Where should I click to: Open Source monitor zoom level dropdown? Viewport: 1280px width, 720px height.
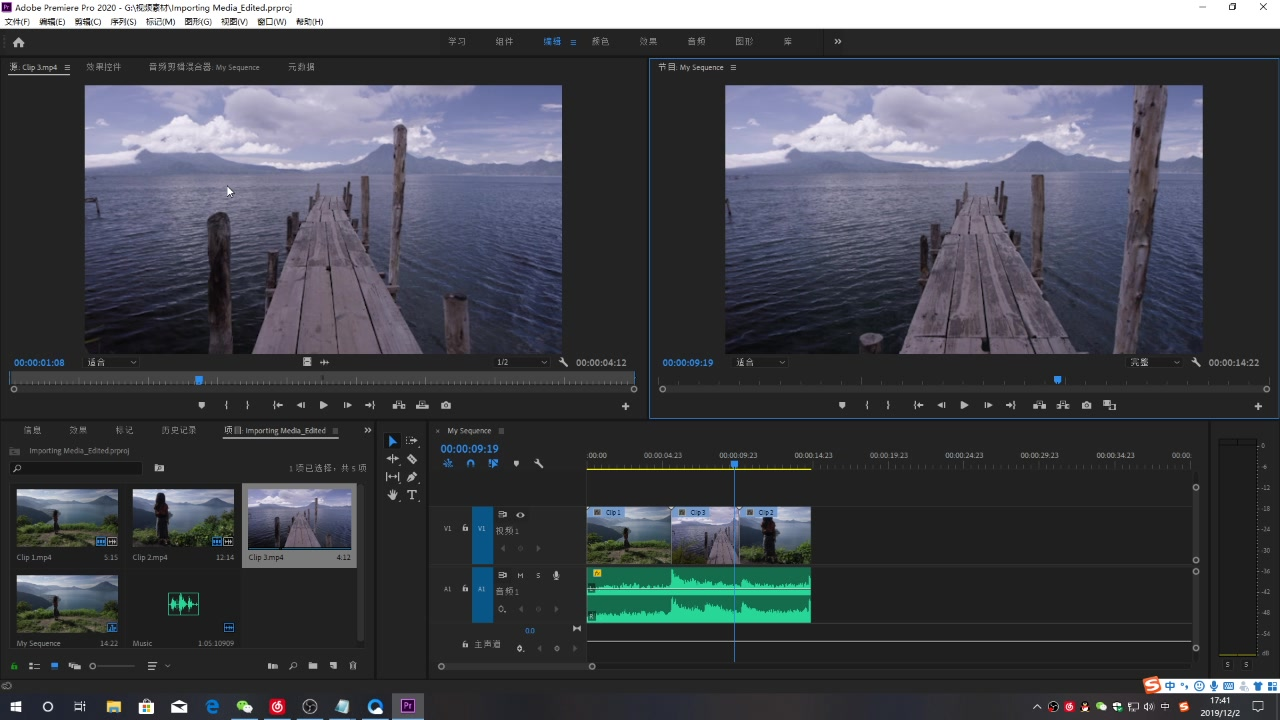[x=111, y=362]
